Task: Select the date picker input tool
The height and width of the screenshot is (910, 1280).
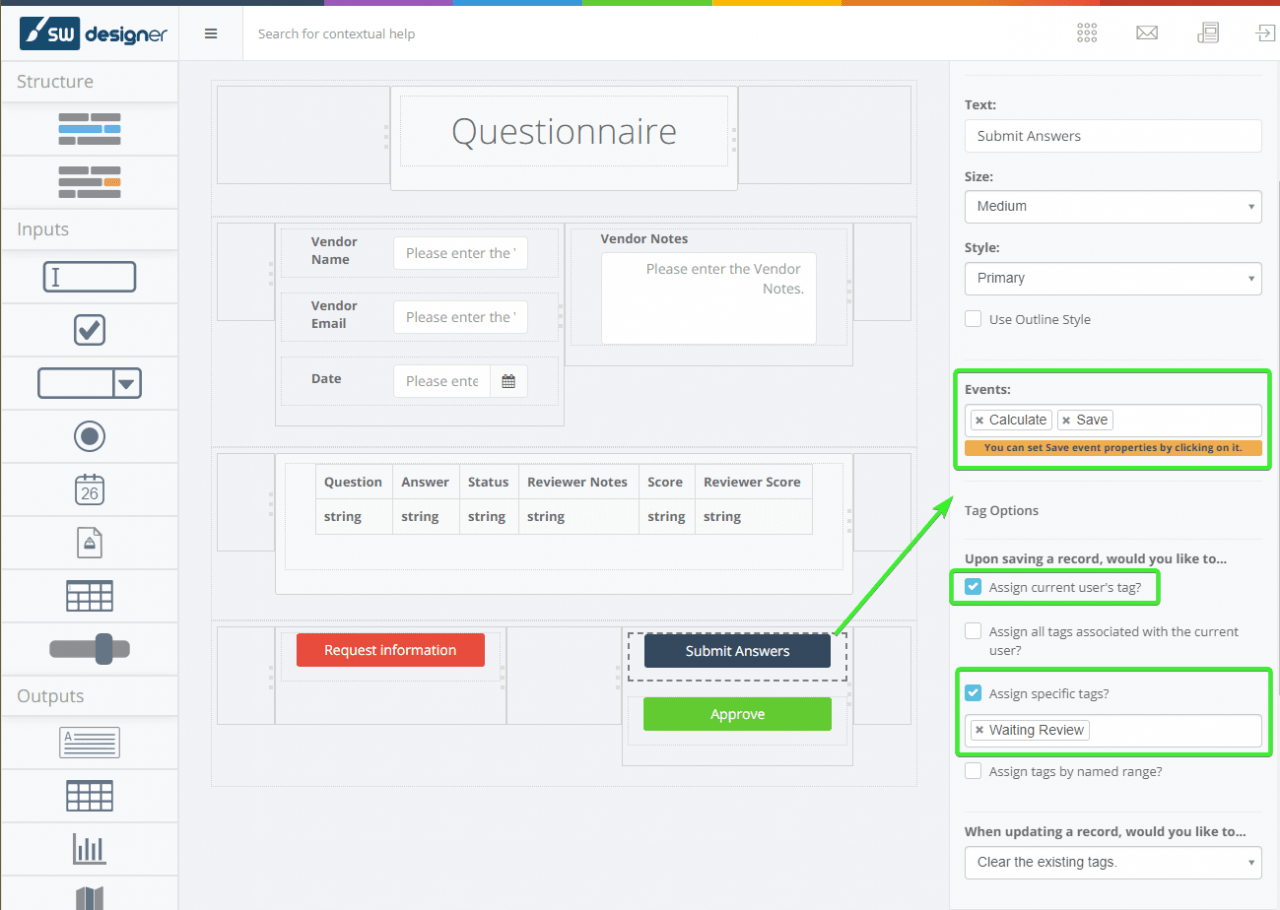Action: [x=89, y=489]
